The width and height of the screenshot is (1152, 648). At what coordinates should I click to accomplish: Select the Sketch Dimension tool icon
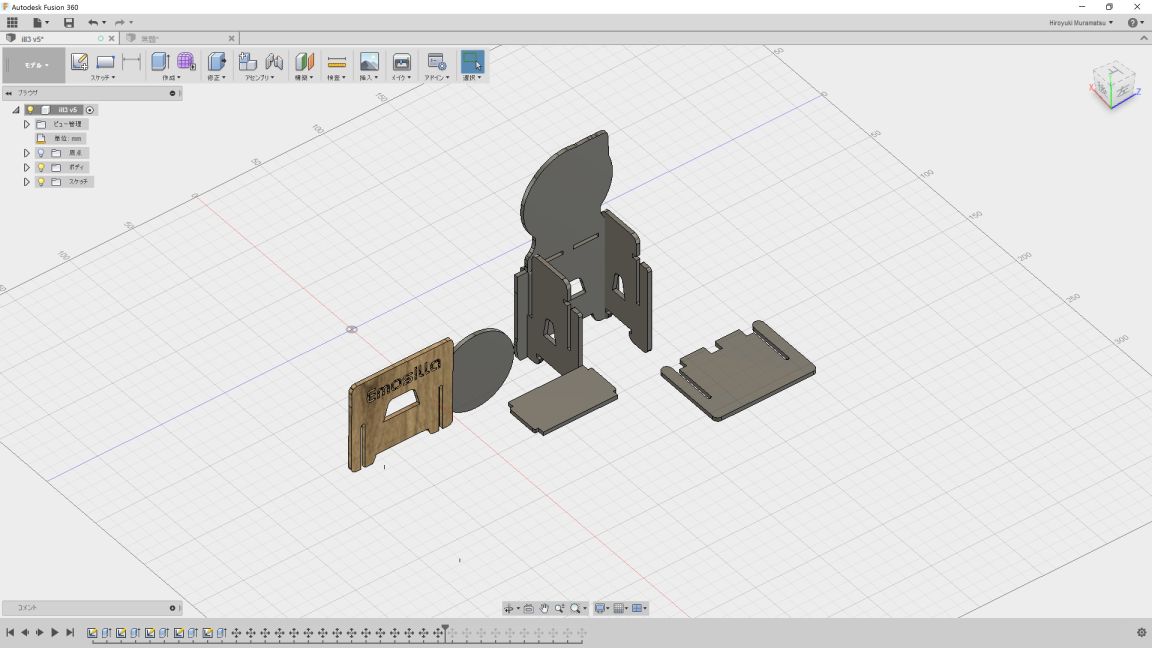[132, 62]
